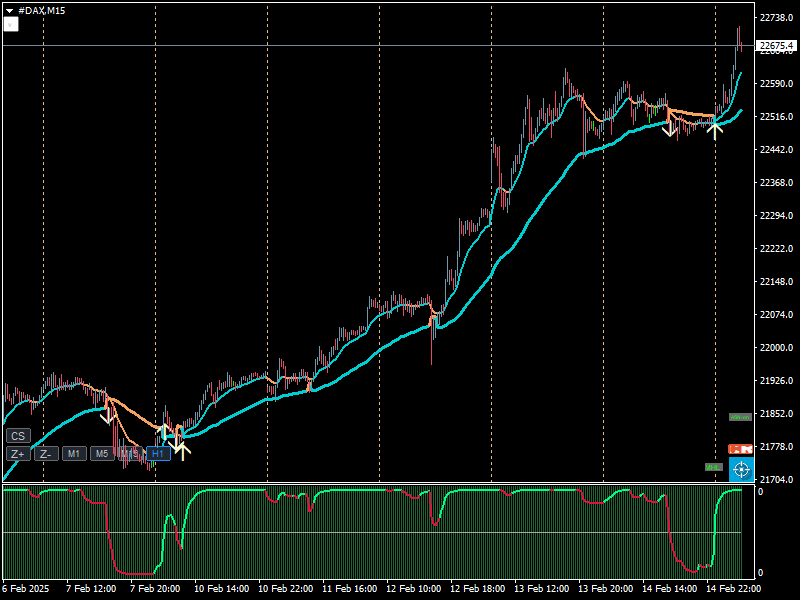Click the blue crosshair target icon

click(741, 469)
